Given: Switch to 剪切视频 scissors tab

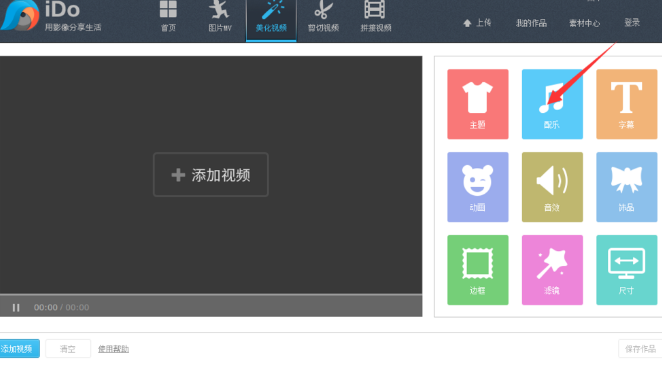Looking at the screenshot, I should tap(323, 16).
